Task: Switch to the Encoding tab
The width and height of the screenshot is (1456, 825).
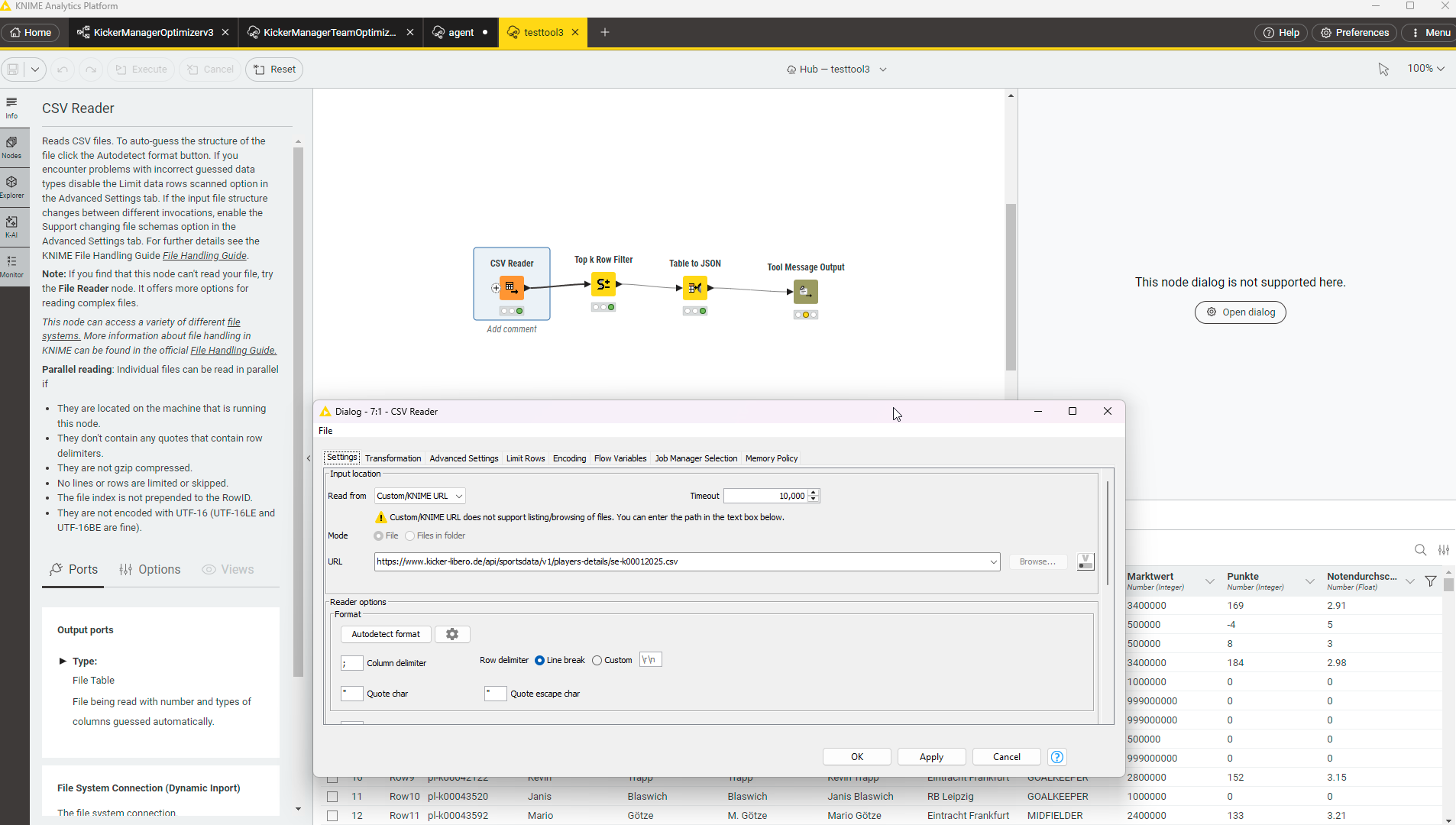Action: point(569,458)
